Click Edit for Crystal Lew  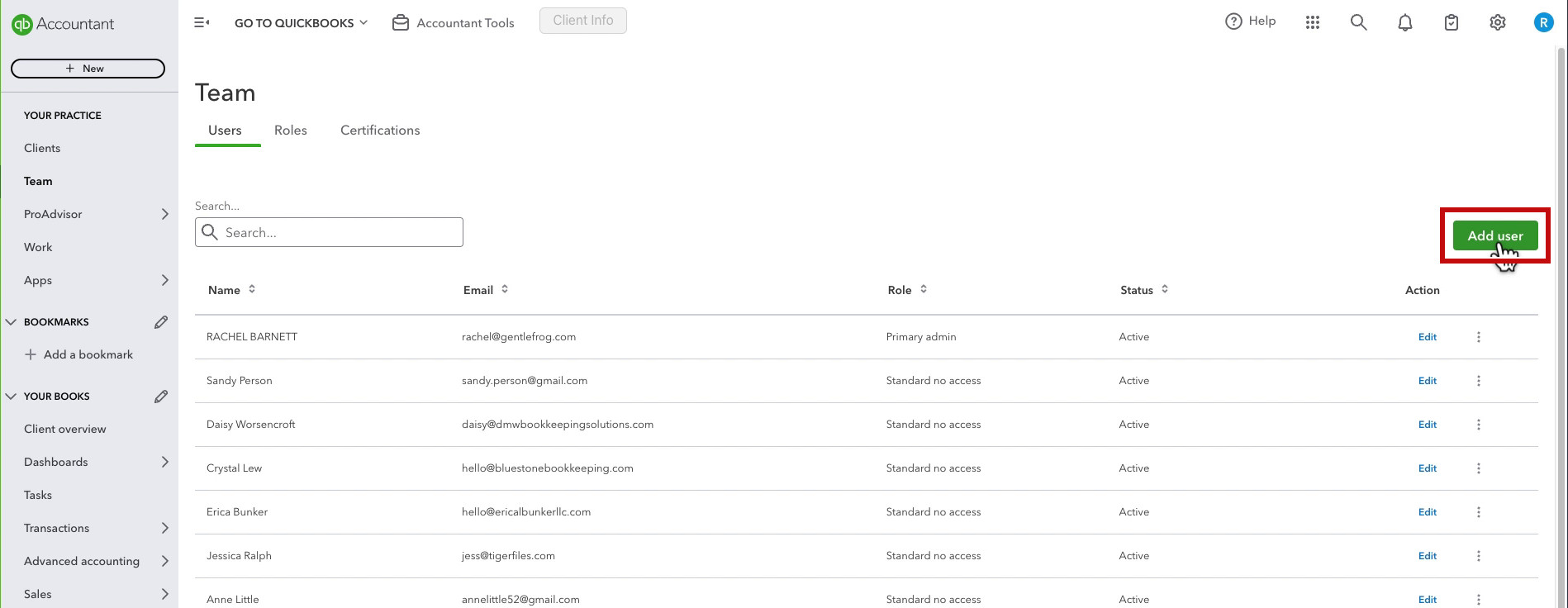pos(1428,468)
